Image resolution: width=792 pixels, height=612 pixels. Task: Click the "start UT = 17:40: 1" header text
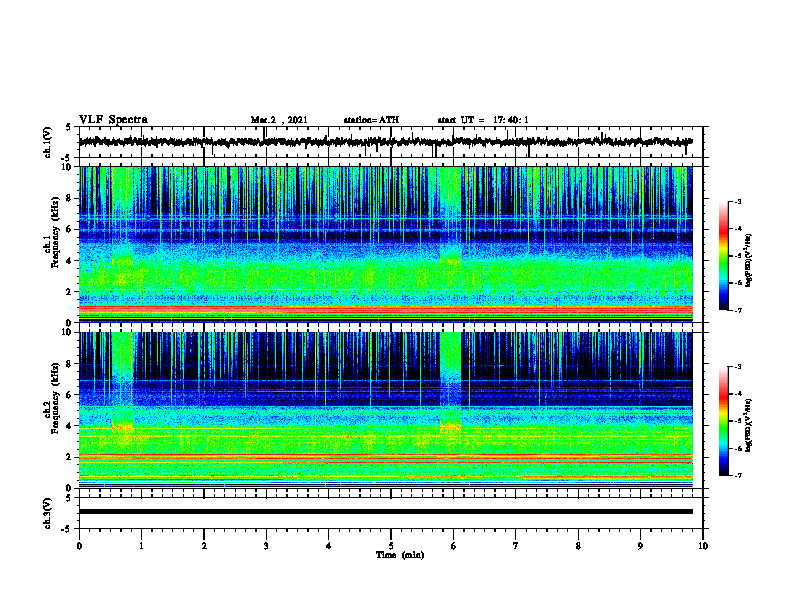(x=483, y=120)
